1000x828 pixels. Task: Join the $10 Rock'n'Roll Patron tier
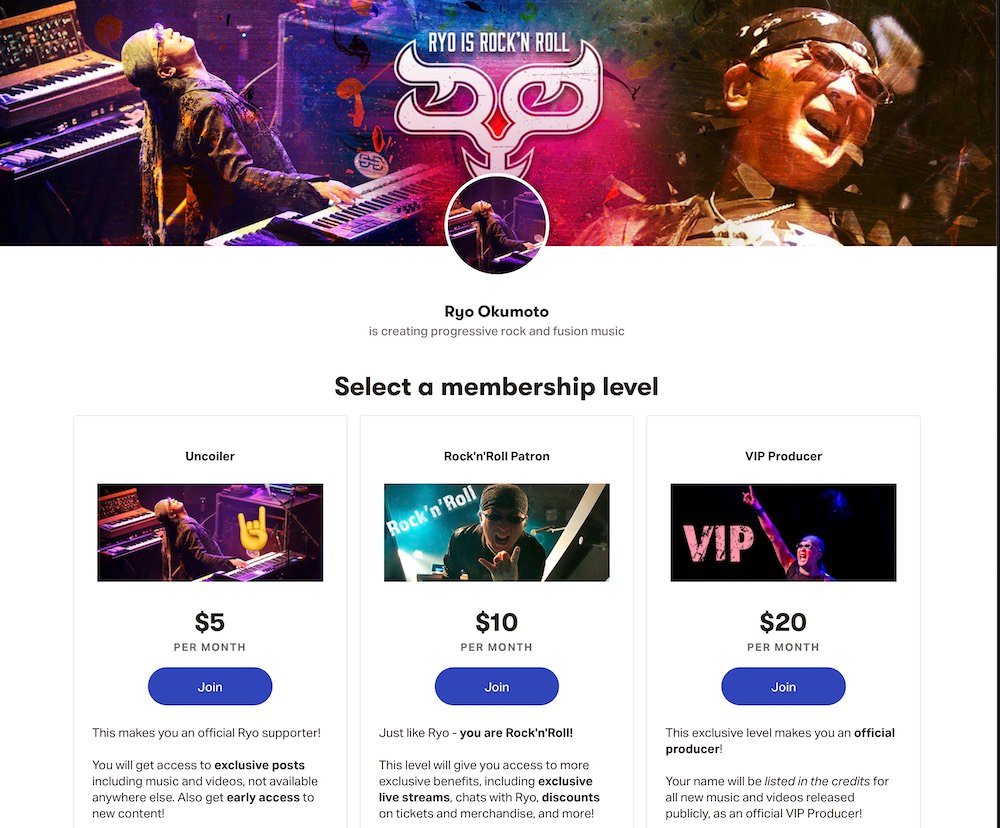point(497,686)
